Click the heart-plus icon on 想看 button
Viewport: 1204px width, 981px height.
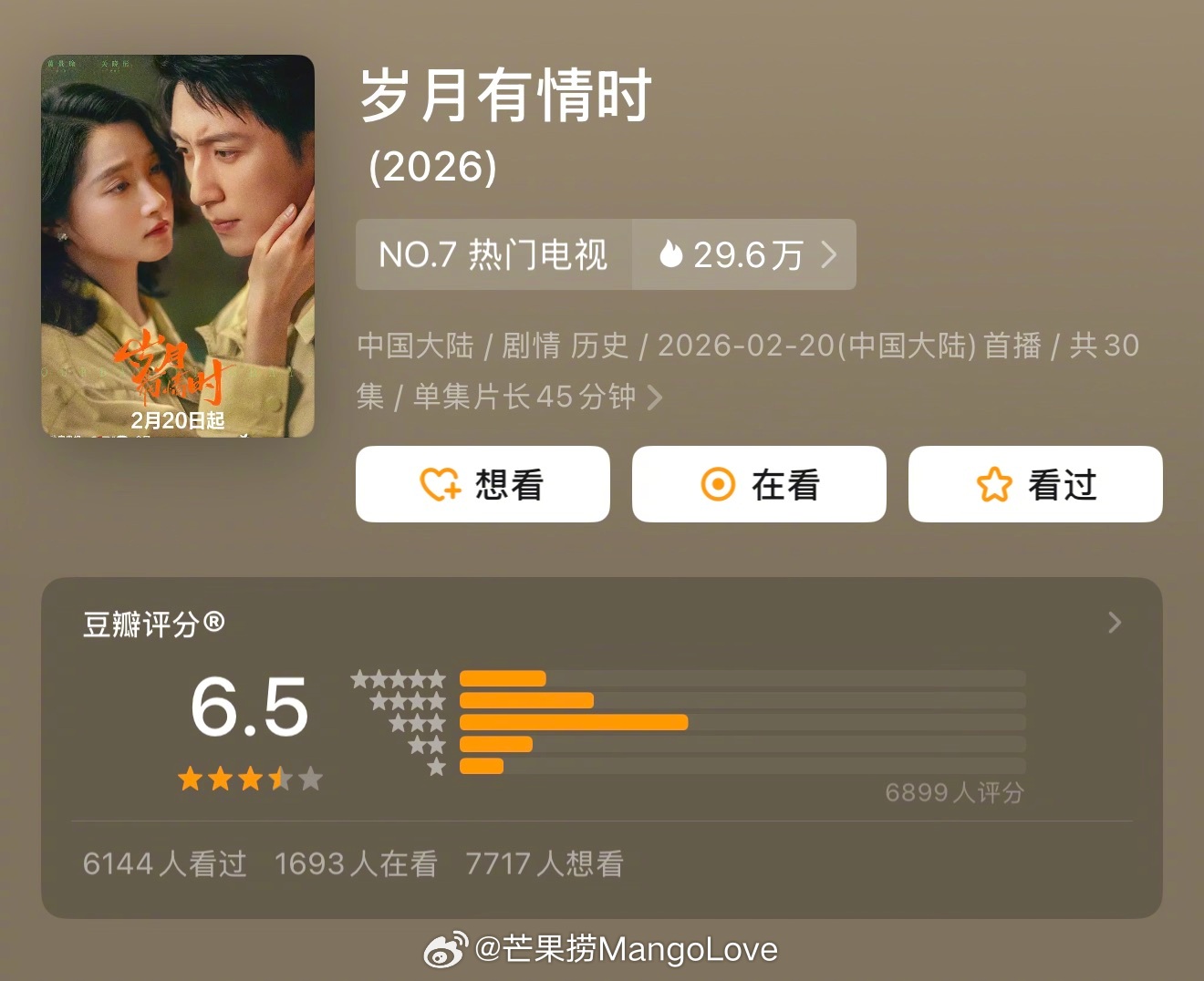pyautogui.click(x=441, y=484)
